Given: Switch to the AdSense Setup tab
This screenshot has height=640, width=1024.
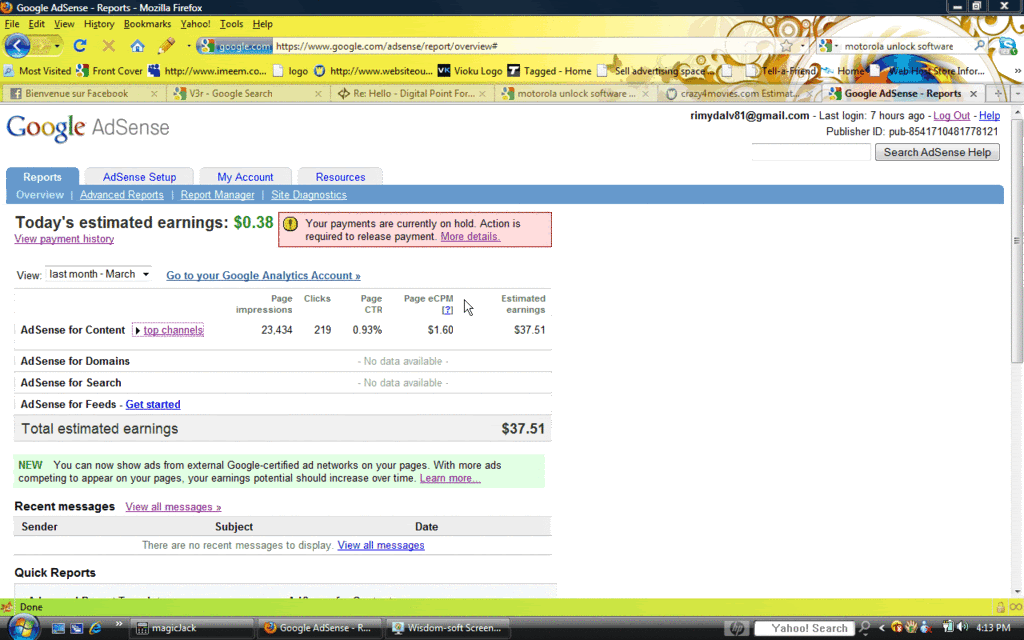Looking at the screenshot, I should point(139,177).
